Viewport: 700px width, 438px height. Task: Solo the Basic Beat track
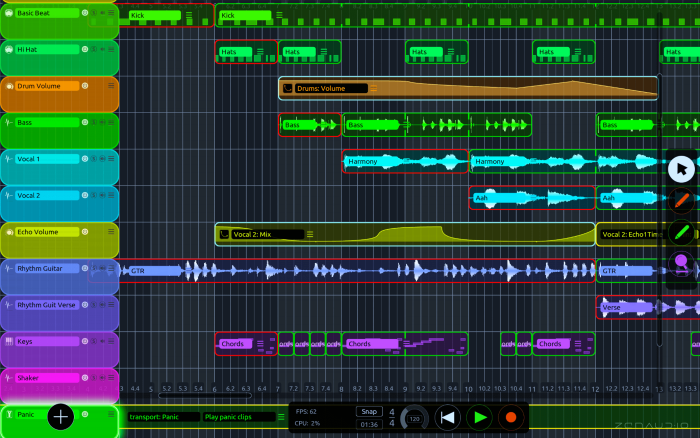coord(94,13)
